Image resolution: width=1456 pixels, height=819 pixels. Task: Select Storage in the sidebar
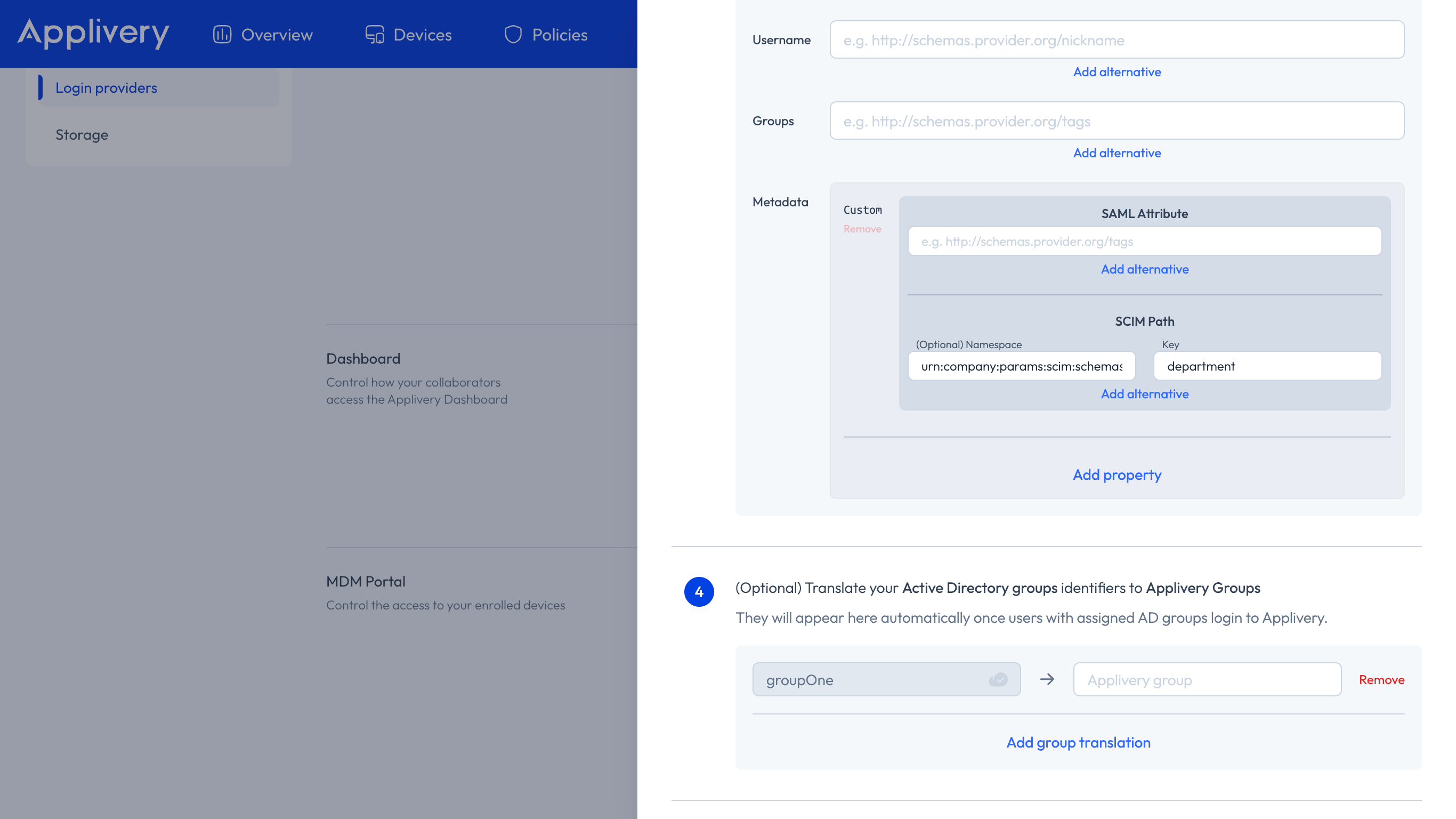tap(82, 134)
